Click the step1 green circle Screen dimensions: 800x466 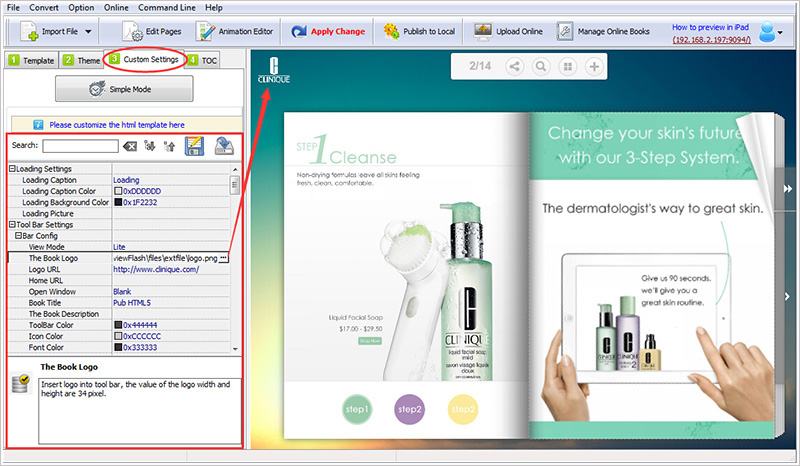tap(357, 409)
